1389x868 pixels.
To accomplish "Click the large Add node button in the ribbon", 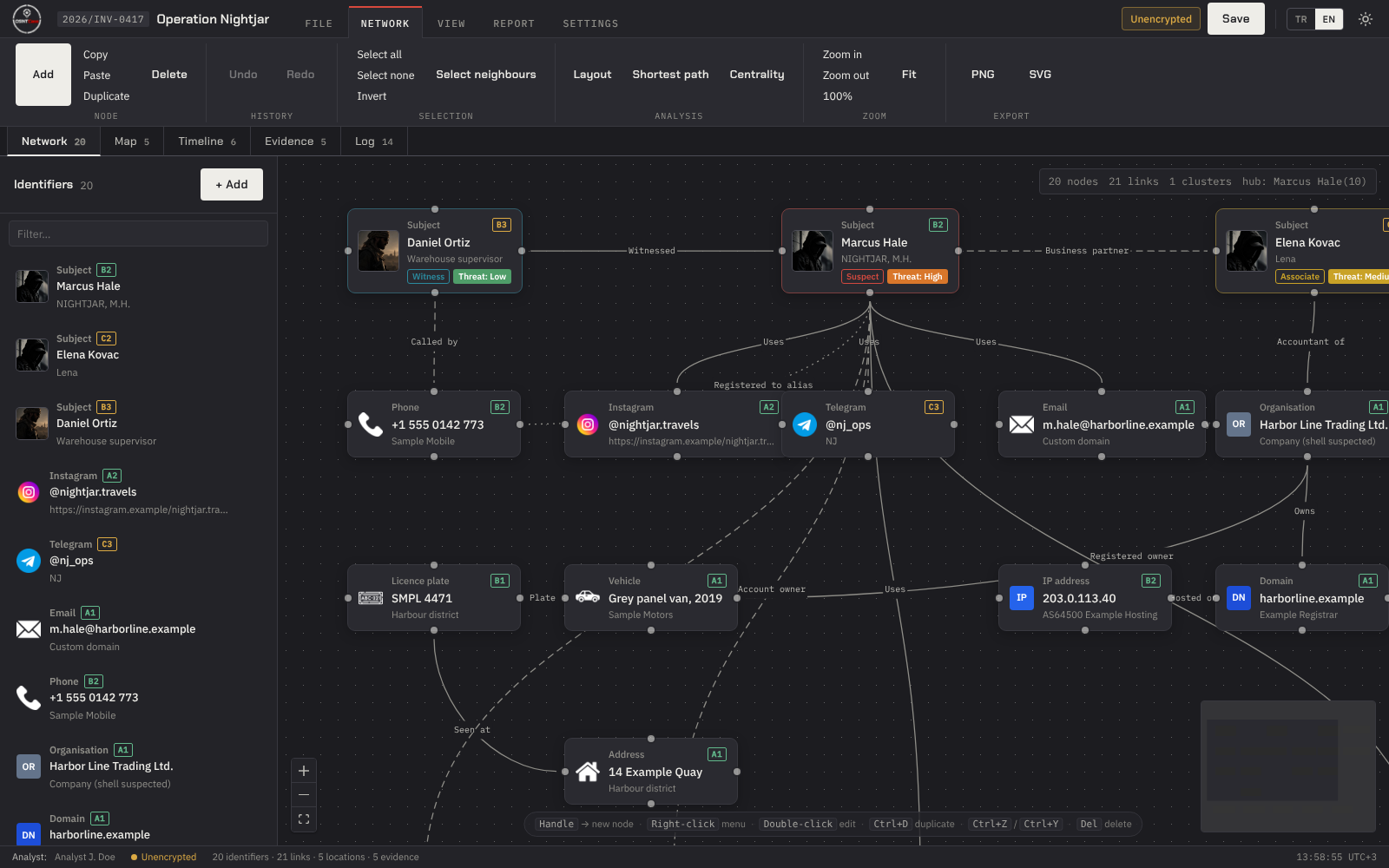I will (43, 75).
